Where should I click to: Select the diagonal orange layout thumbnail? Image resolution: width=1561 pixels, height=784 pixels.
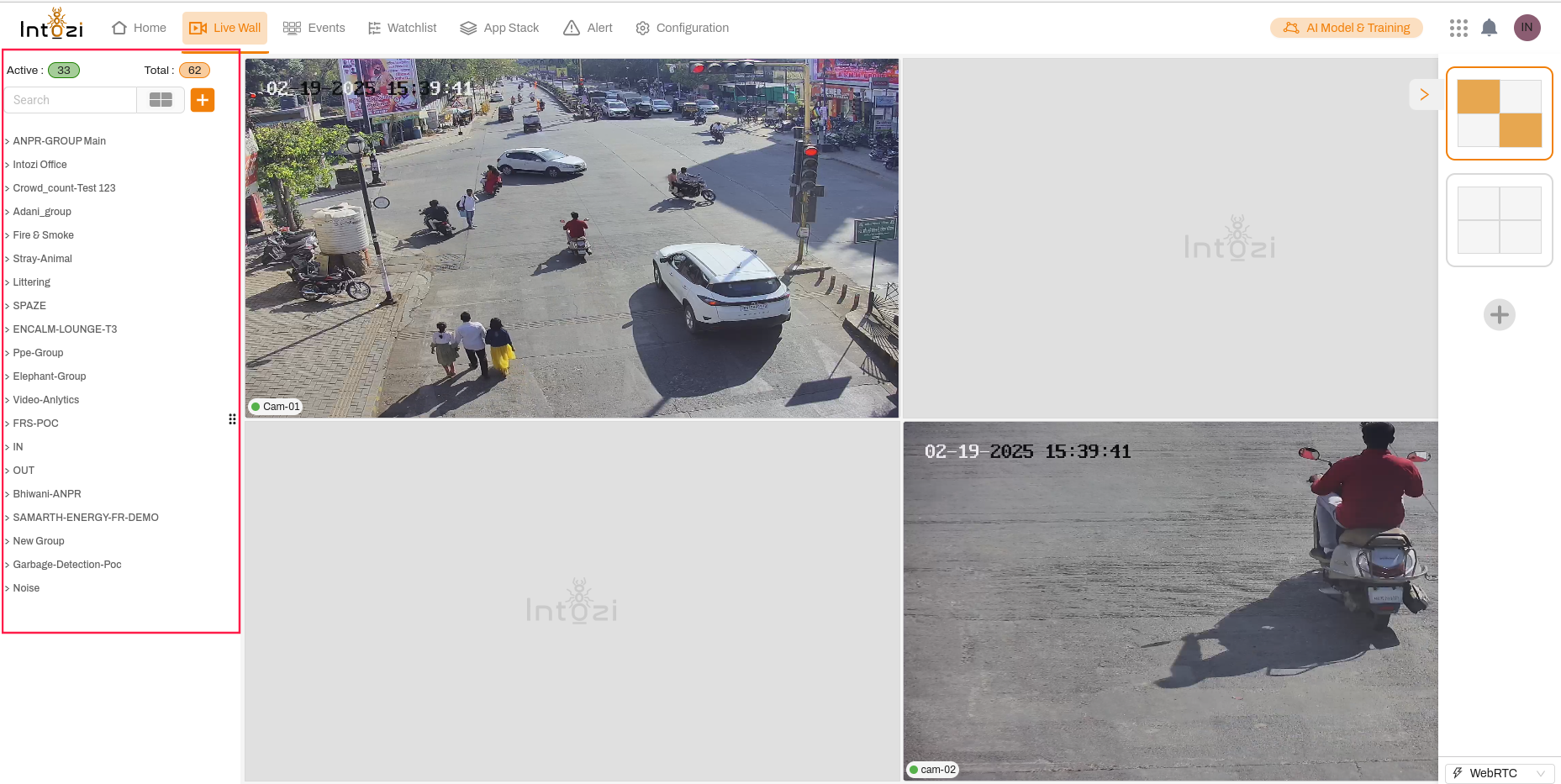click(x=1499, y=113)
